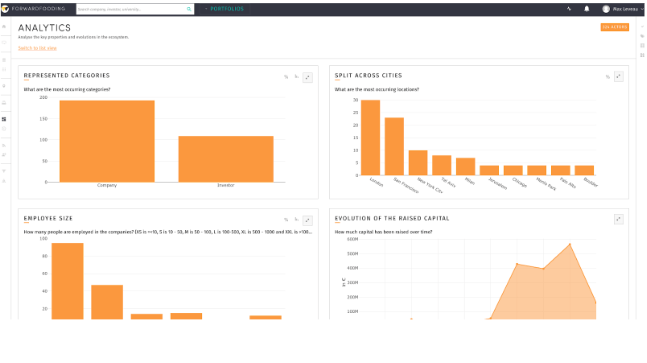The image size is (647, 363).
Task: Click the user avatar picture
Action: tap(606, 9)
